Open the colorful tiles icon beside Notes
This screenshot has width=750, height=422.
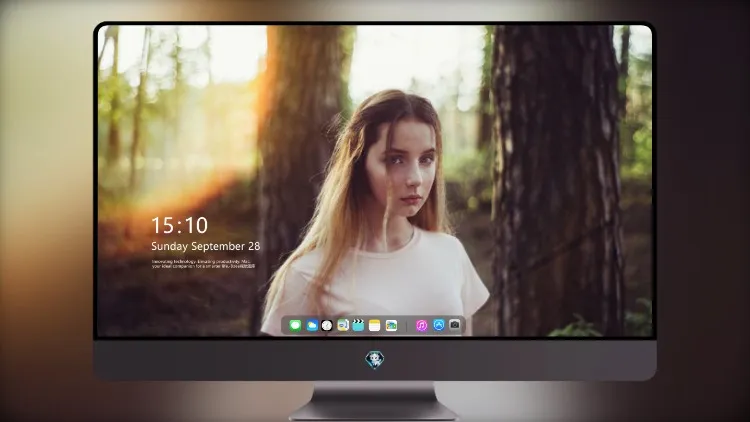[x=391, y=326]
